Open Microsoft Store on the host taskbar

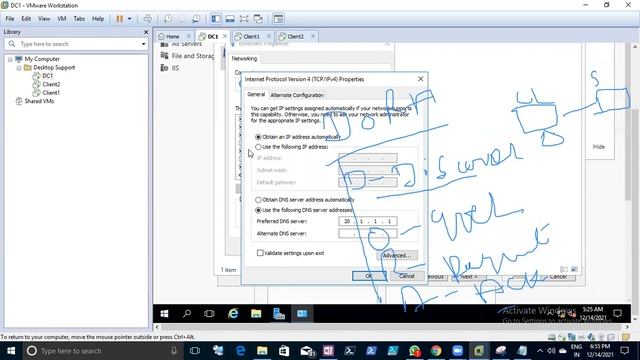[x=284, y=351]
